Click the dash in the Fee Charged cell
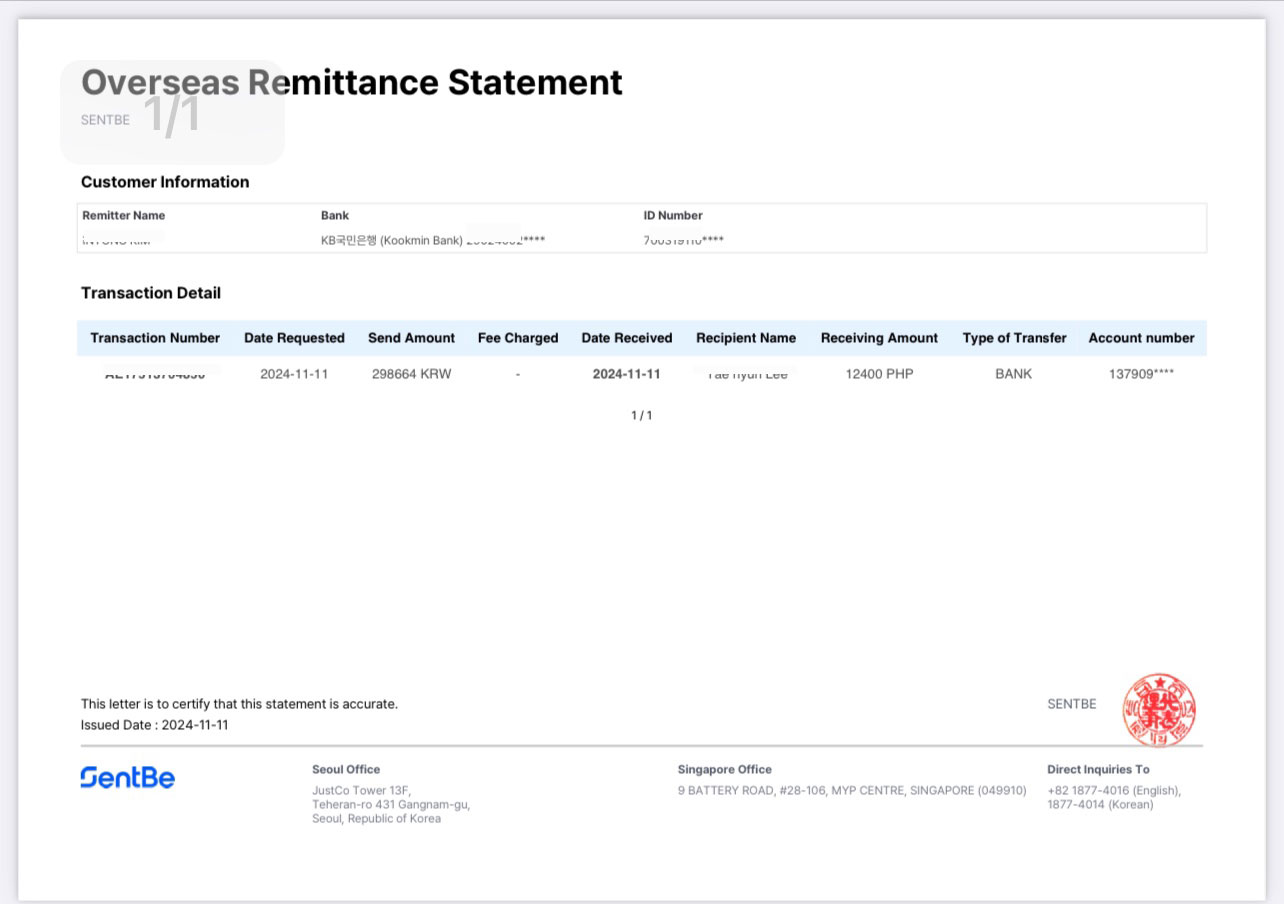1284x904 pixels. (x=518, y=374)
